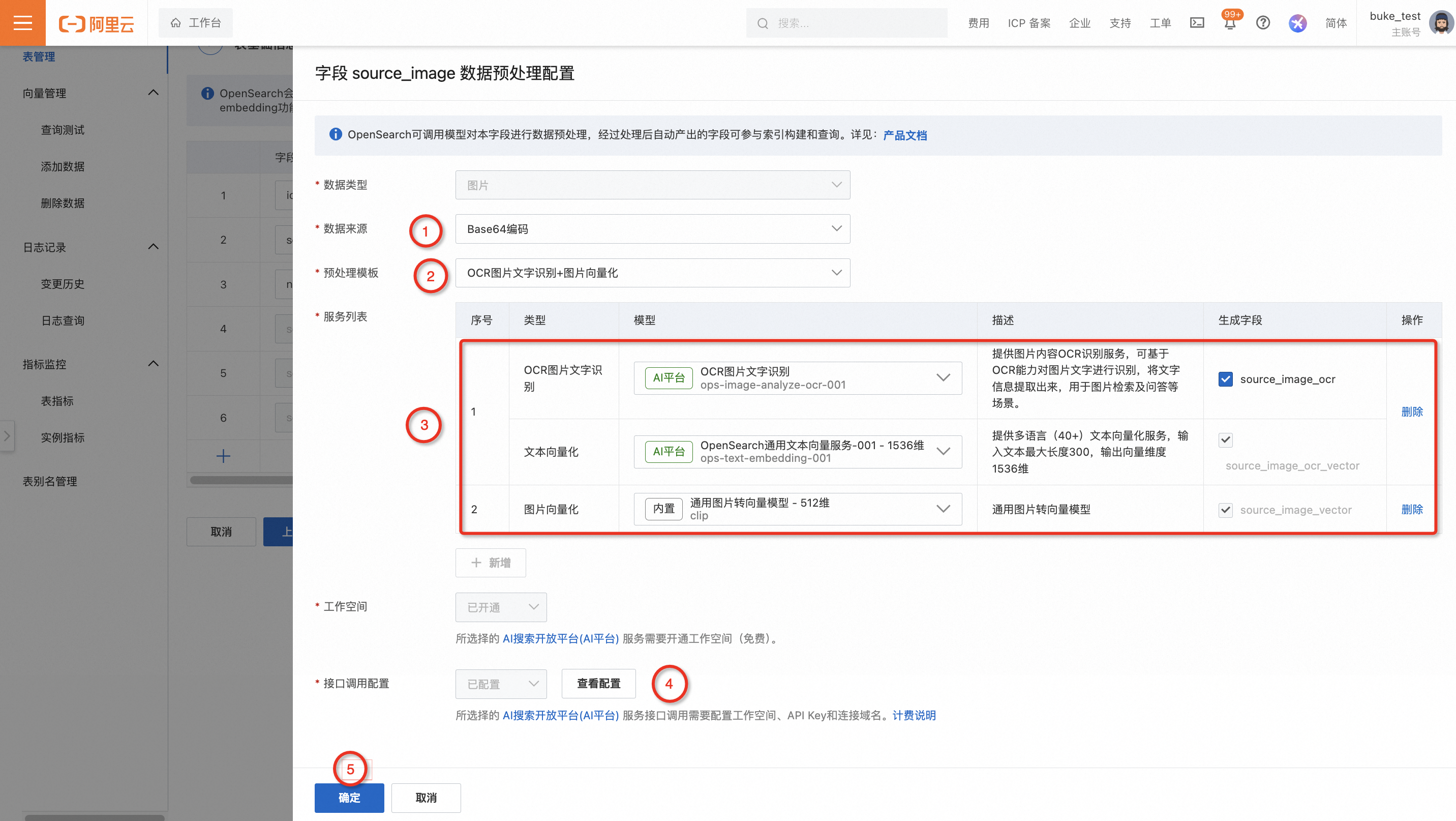Toggle the source_image_vector checkbox
The height and width of the screenshot is (821, 1456).
1225,510
